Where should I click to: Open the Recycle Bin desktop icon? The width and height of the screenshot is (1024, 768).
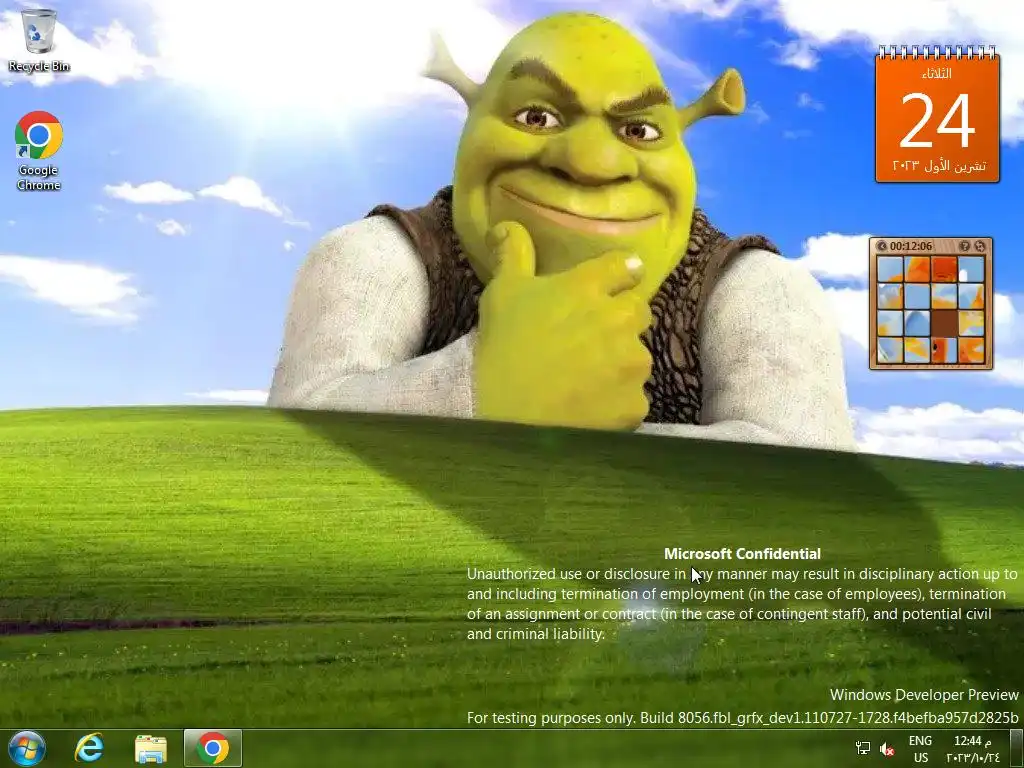[x=39, y=40]
